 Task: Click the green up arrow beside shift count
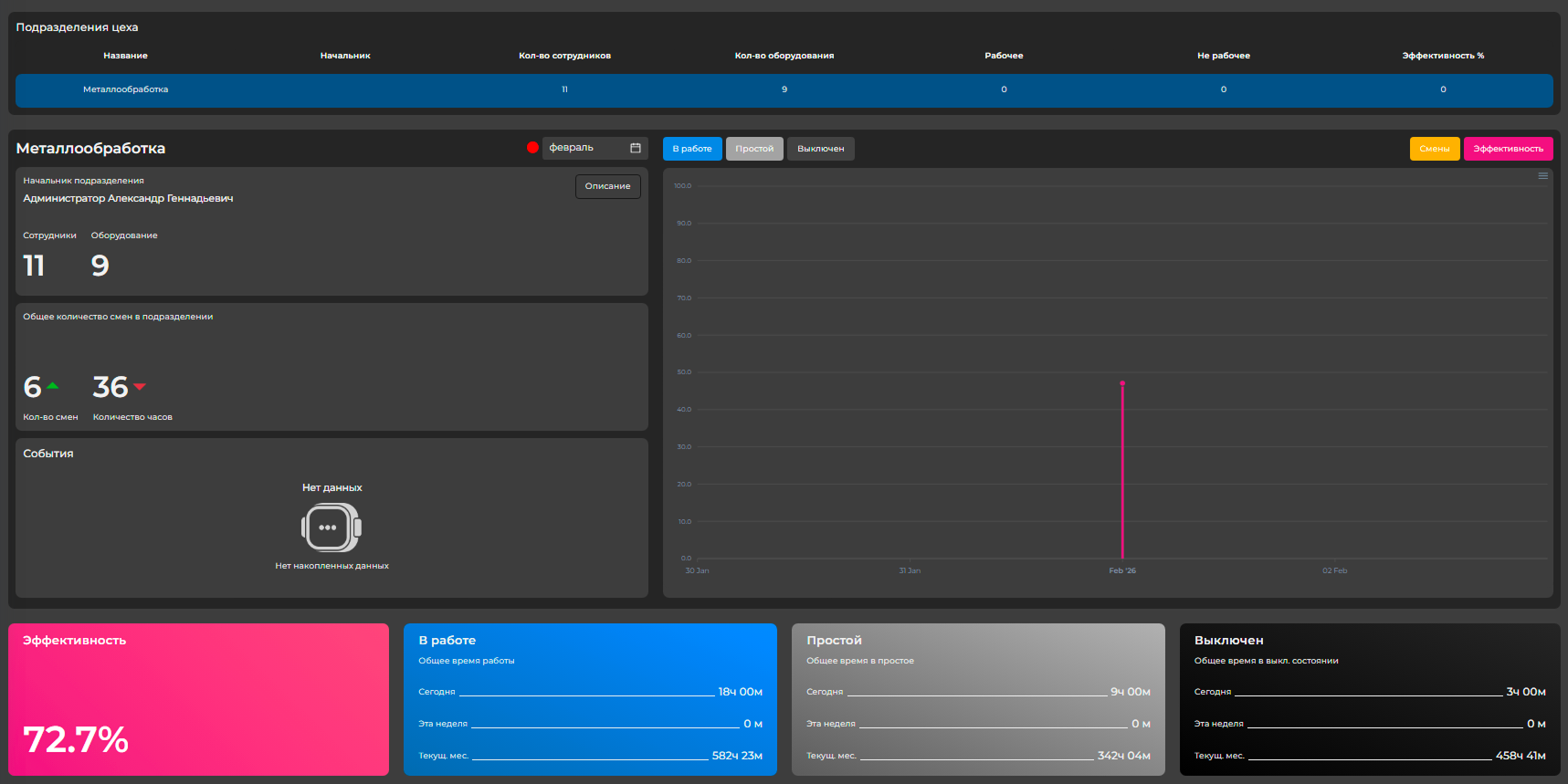[53, 386]
